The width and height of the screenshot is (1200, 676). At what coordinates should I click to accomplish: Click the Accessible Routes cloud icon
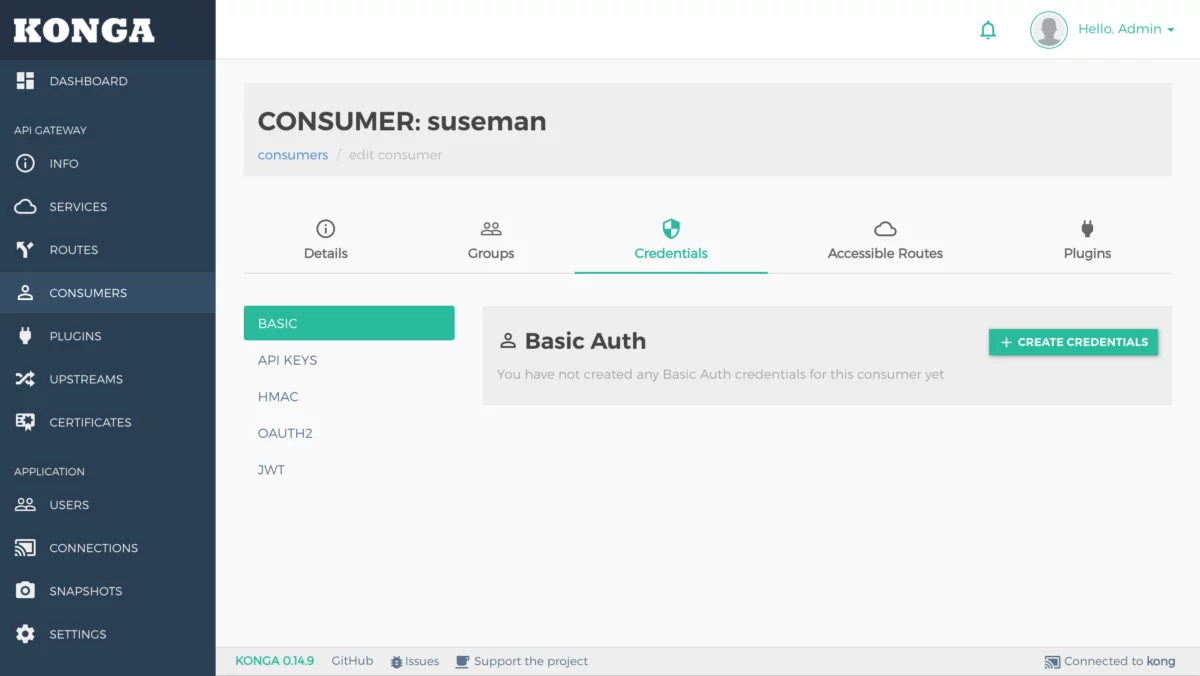coord(885,229)
